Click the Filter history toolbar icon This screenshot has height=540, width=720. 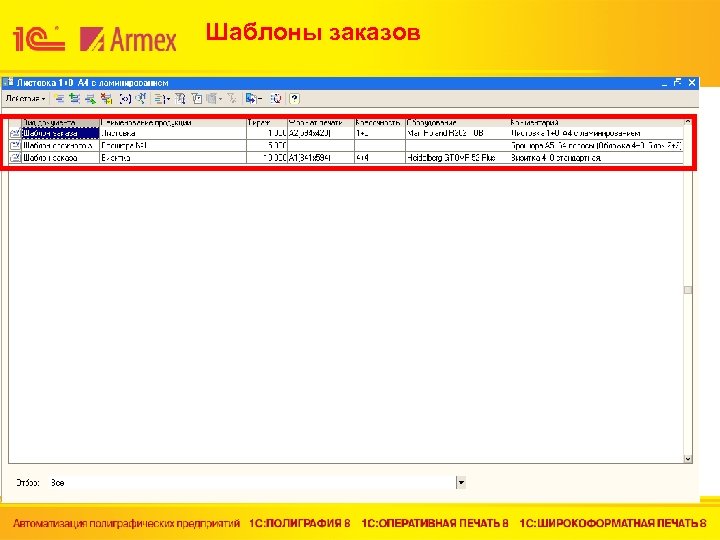click(x=197, y=98)
